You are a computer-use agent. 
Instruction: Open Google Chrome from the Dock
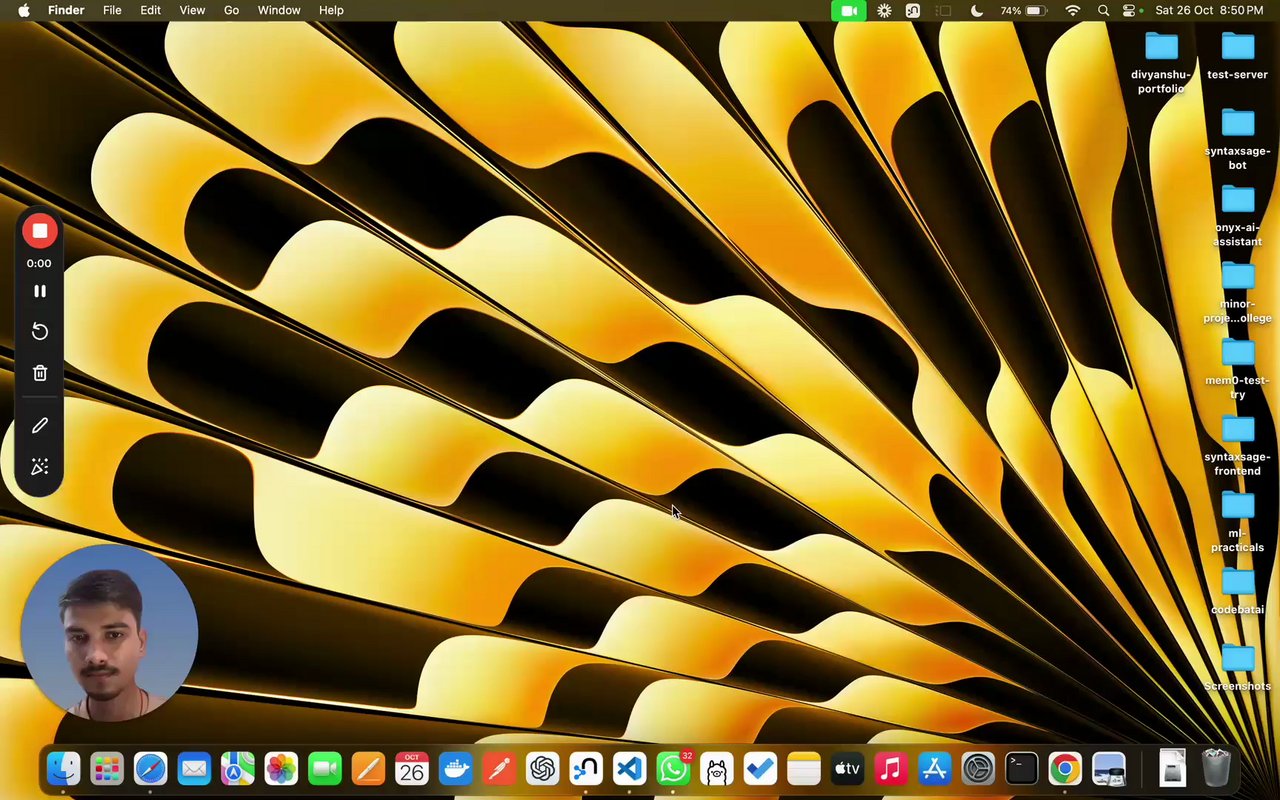pyautogui.click(x=1065, y=768)
